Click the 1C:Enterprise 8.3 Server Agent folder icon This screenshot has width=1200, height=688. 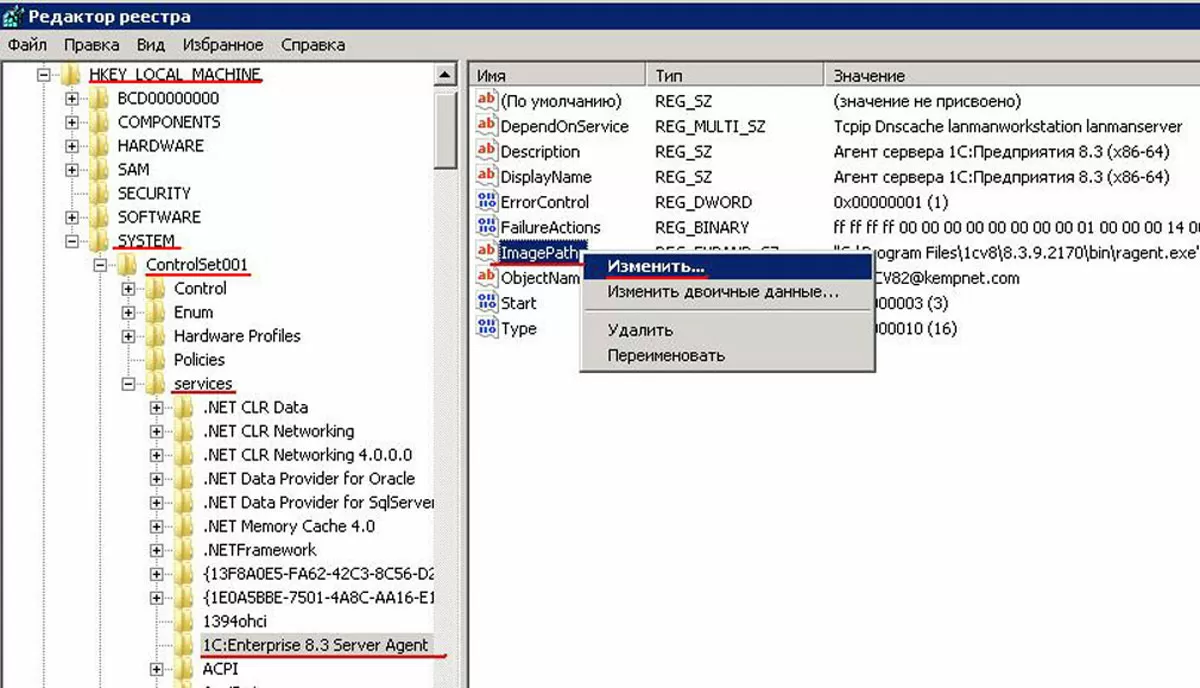[x=183, y=645]
